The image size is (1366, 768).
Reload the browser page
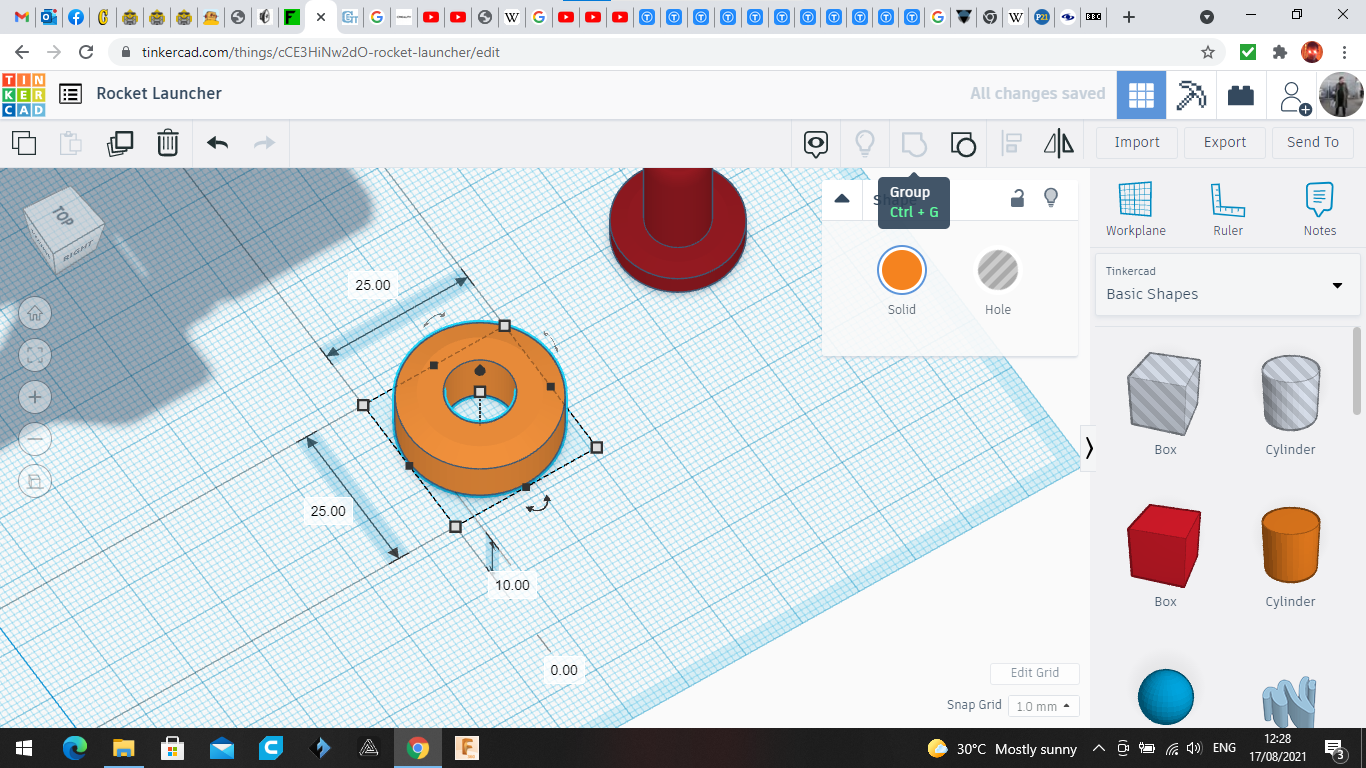86,52
